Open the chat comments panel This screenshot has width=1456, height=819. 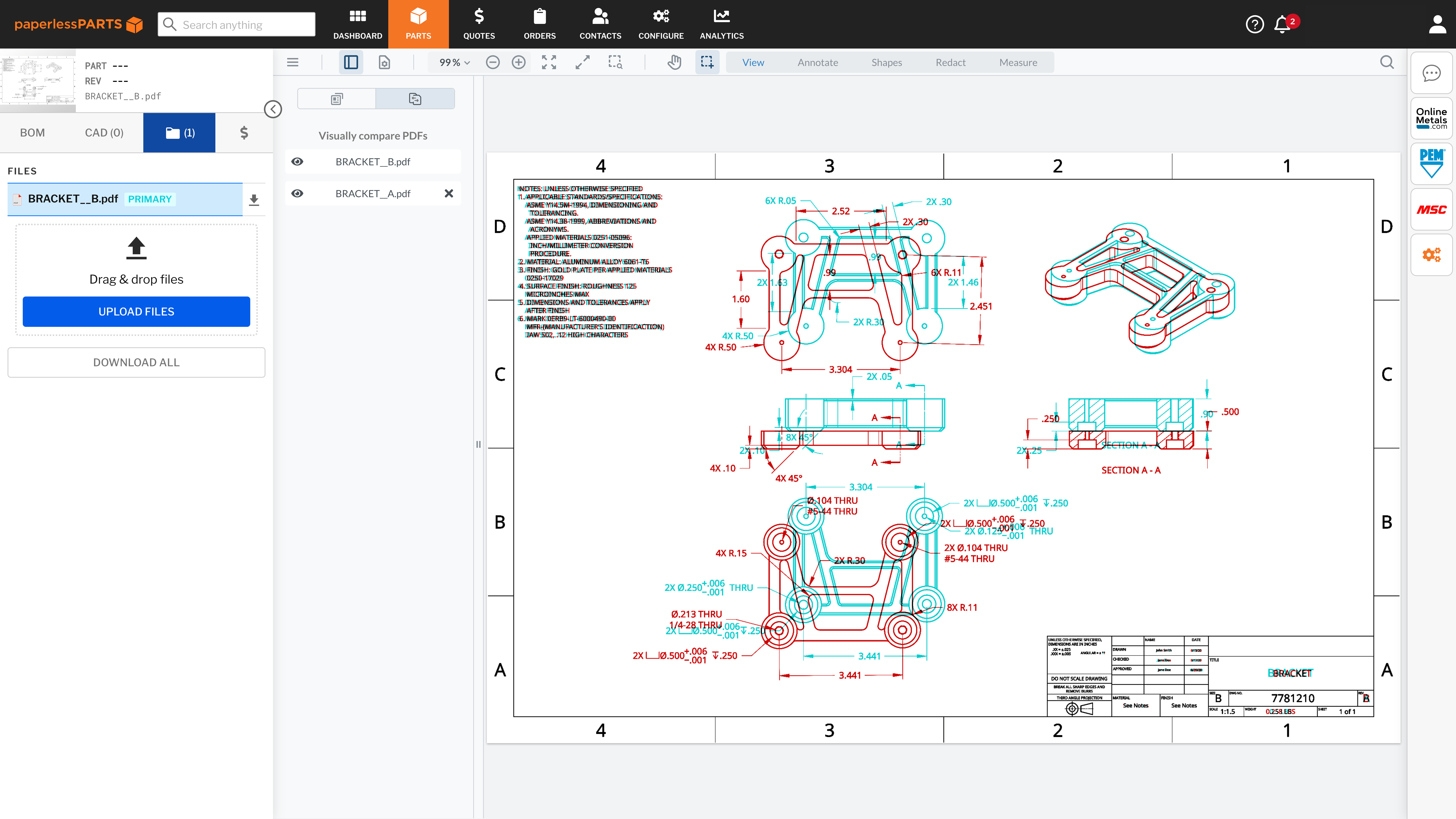coord(1431,73)
